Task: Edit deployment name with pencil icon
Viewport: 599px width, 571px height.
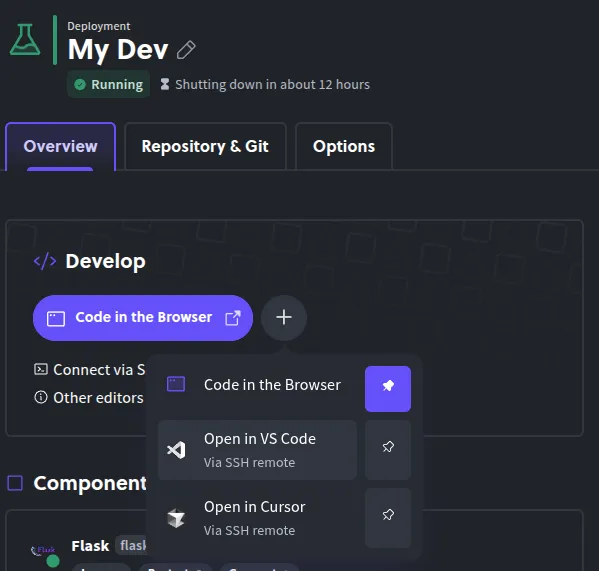Action: (186, 50)
